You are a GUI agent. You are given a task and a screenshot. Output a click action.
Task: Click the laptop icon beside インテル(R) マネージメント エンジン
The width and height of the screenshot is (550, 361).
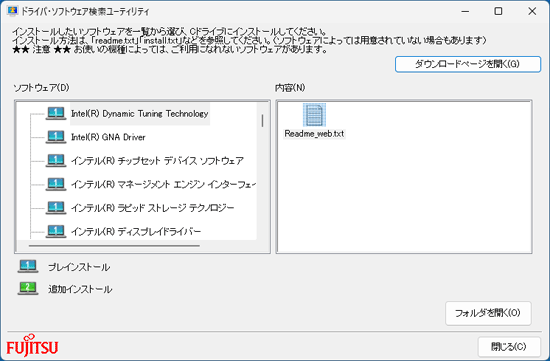click(x=56, y=184)
